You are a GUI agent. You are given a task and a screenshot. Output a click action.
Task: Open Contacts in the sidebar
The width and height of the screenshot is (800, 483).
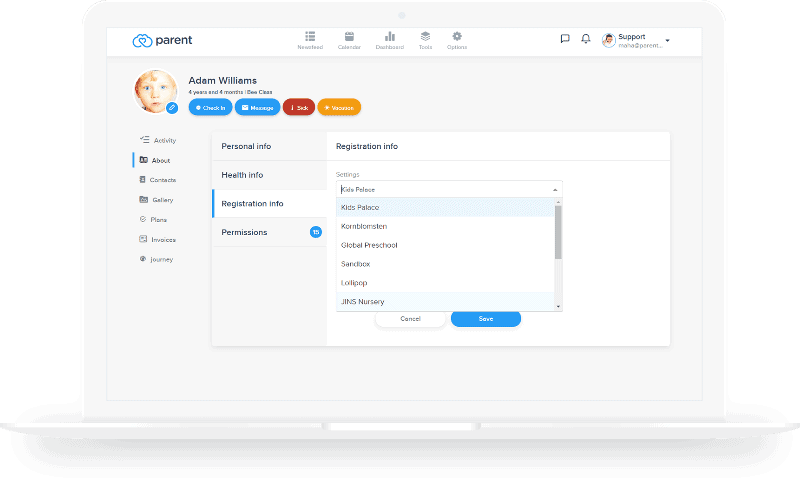(x=158, y=180)
